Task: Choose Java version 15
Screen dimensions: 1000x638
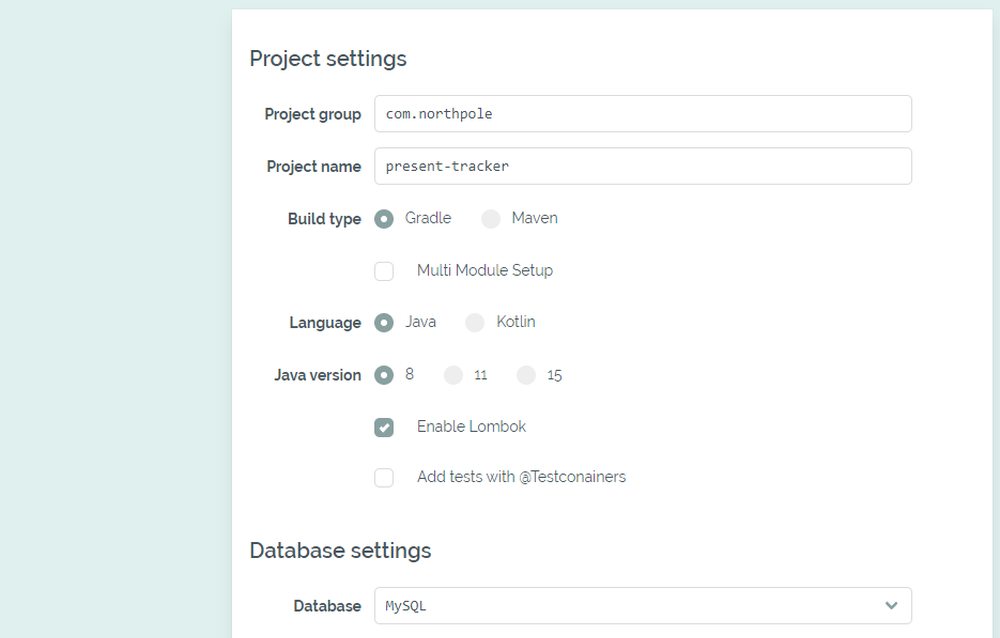Action: click(x=526, y=375)
